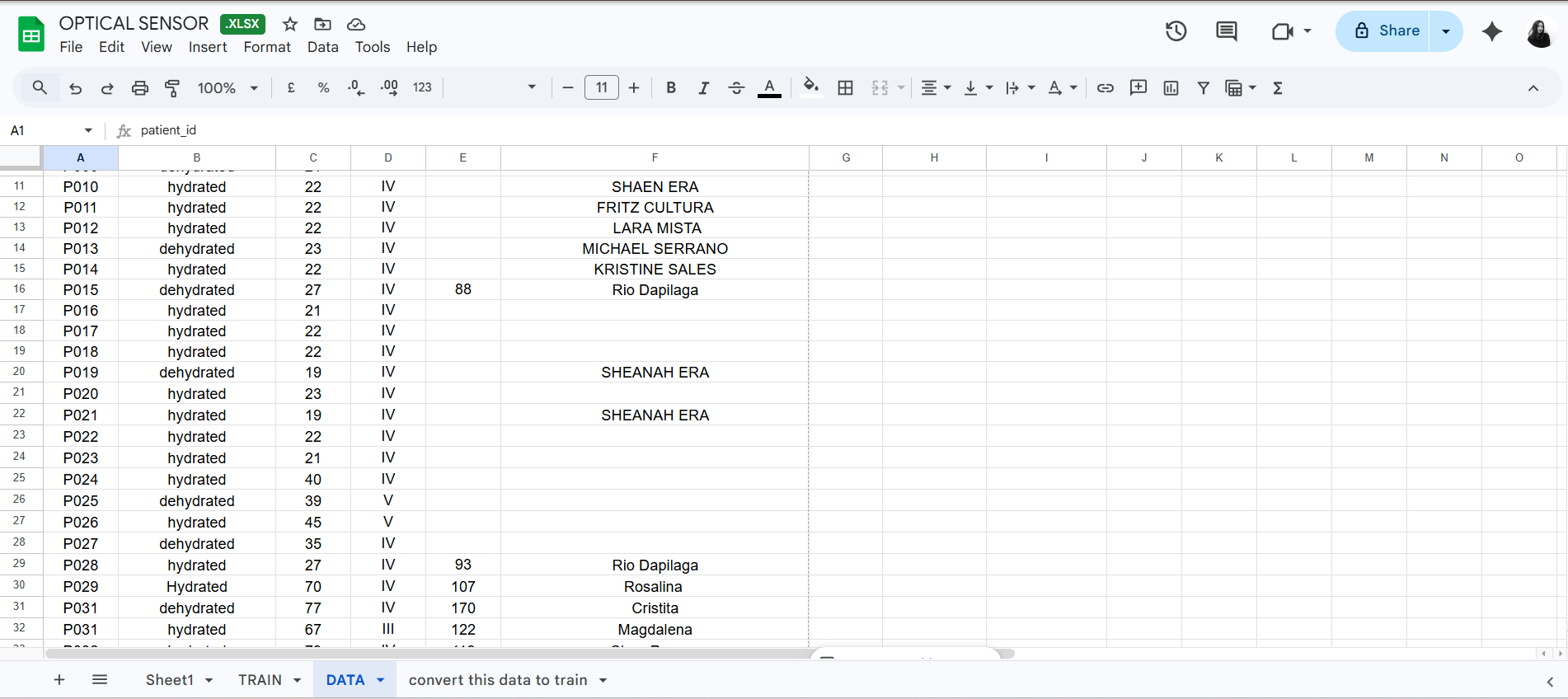1568x699 pixels.
Task: Click the XLSX file format badge
Action: (243, 24)
